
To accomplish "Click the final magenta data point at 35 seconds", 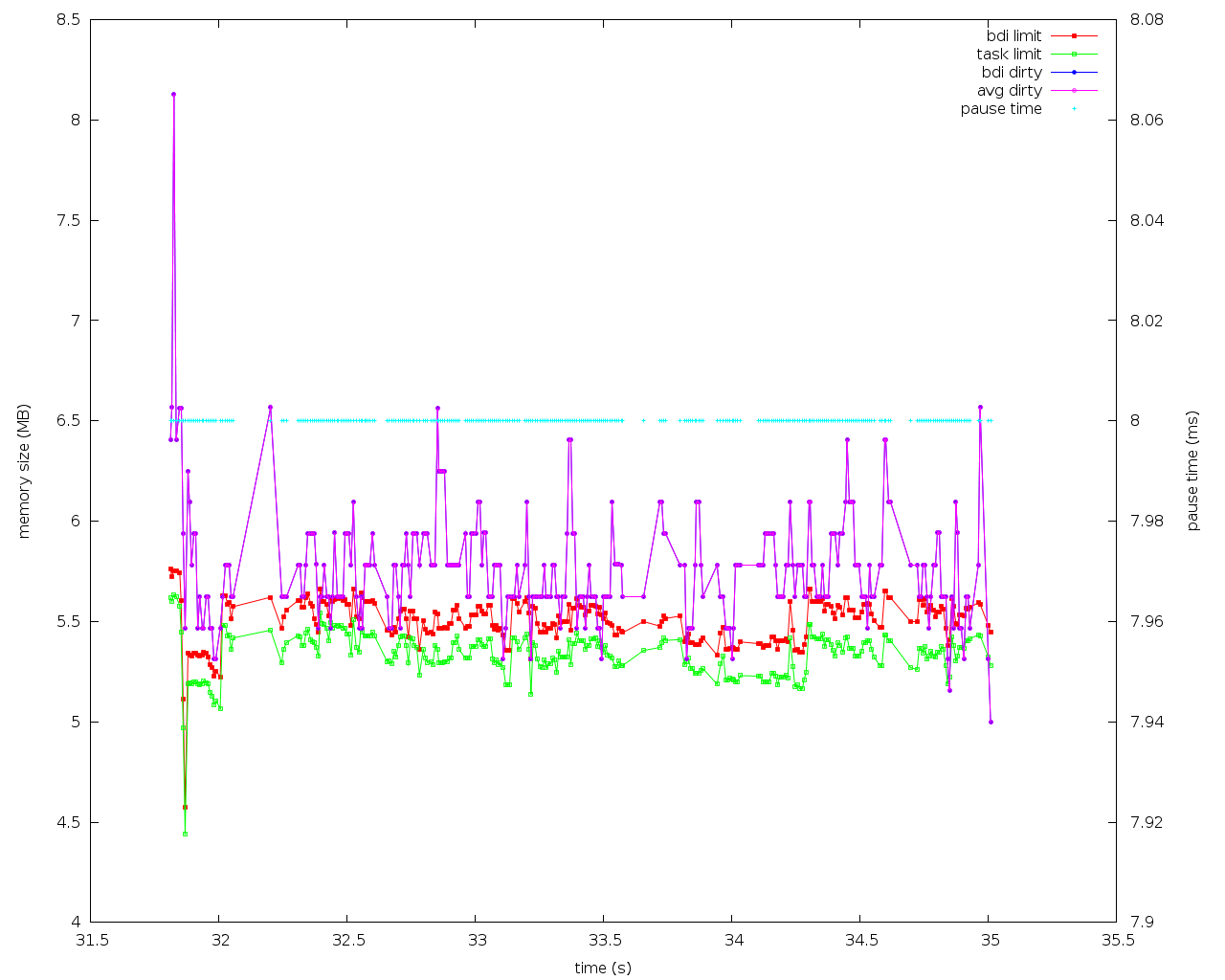I will pyautogui.click(x=991, y=722).
